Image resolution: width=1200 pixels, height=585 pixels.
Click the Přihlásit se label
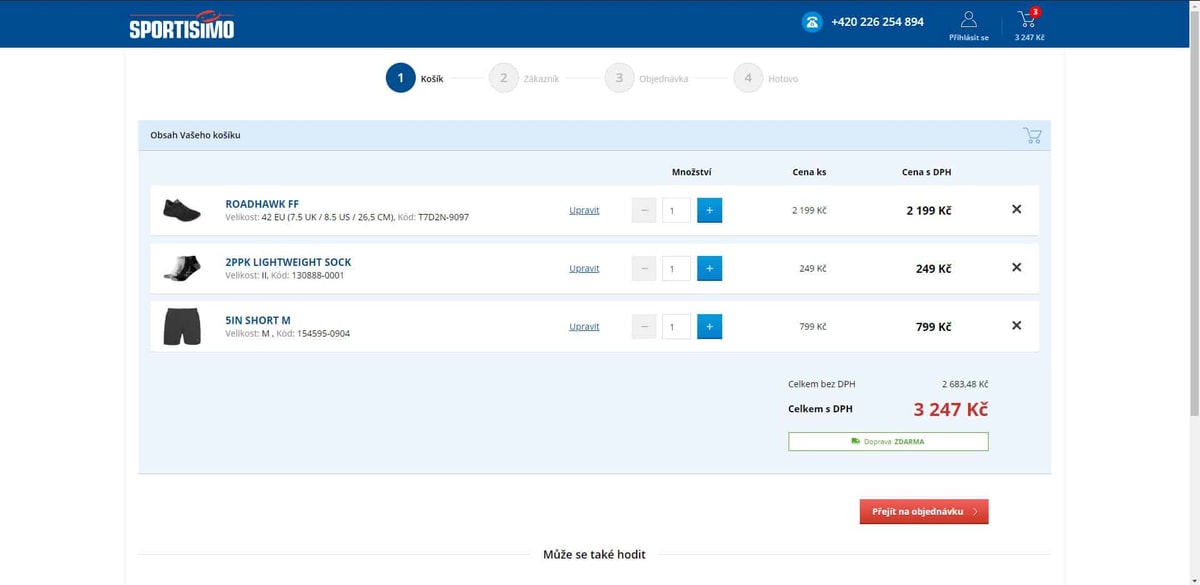click(969, 38)
